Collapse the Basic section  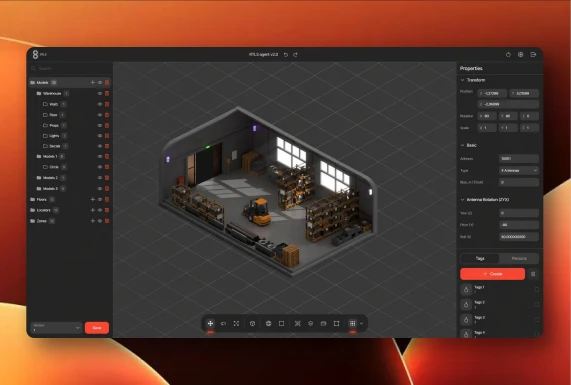(x=462, y=145)
